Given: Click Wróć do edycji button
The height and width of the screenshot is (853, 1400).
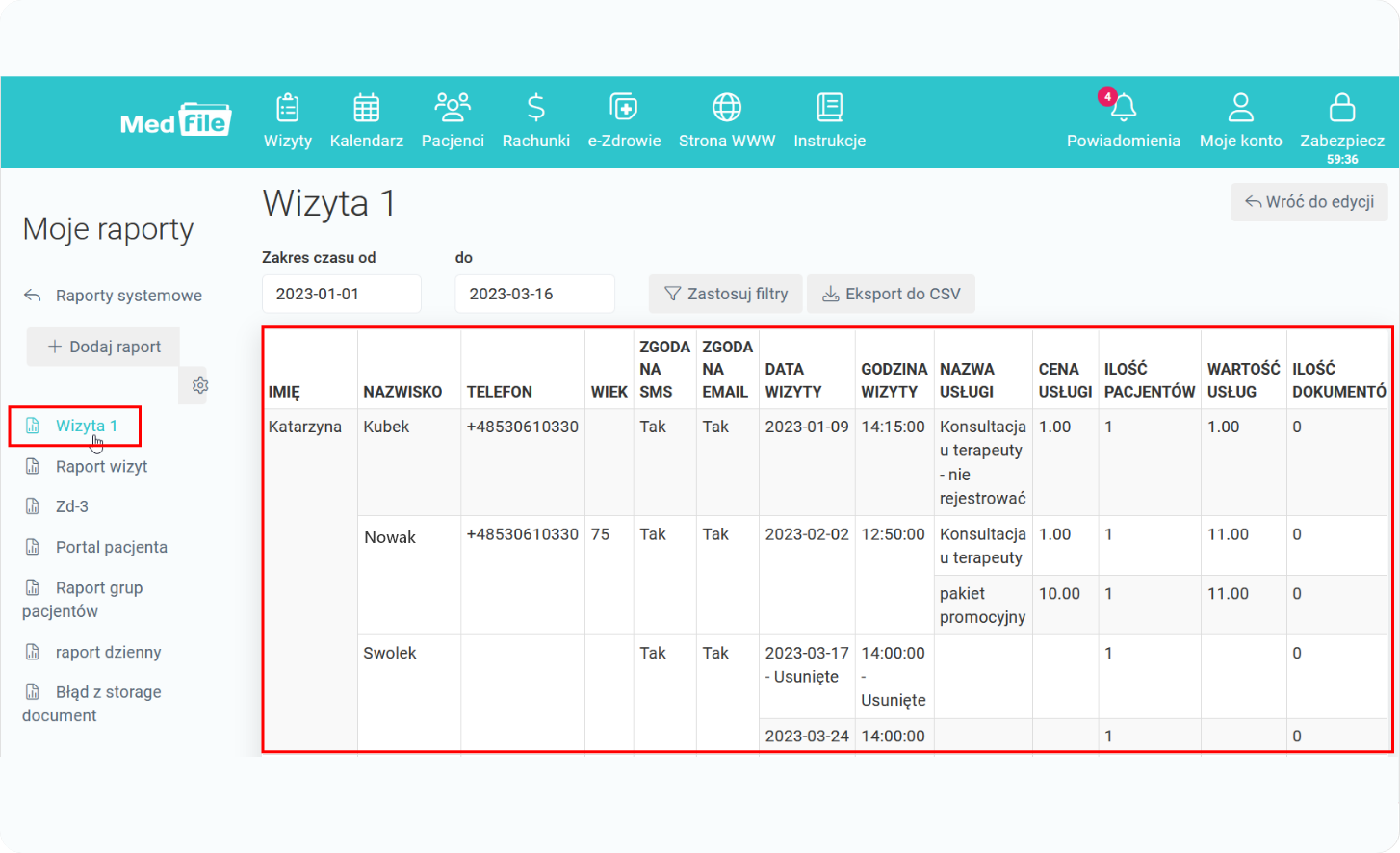Looking at the screenshot, I should [1309, 202].
